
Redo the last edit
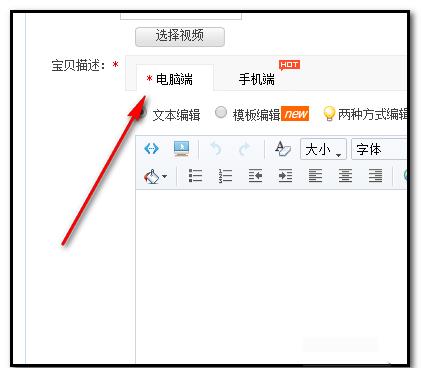244,149
